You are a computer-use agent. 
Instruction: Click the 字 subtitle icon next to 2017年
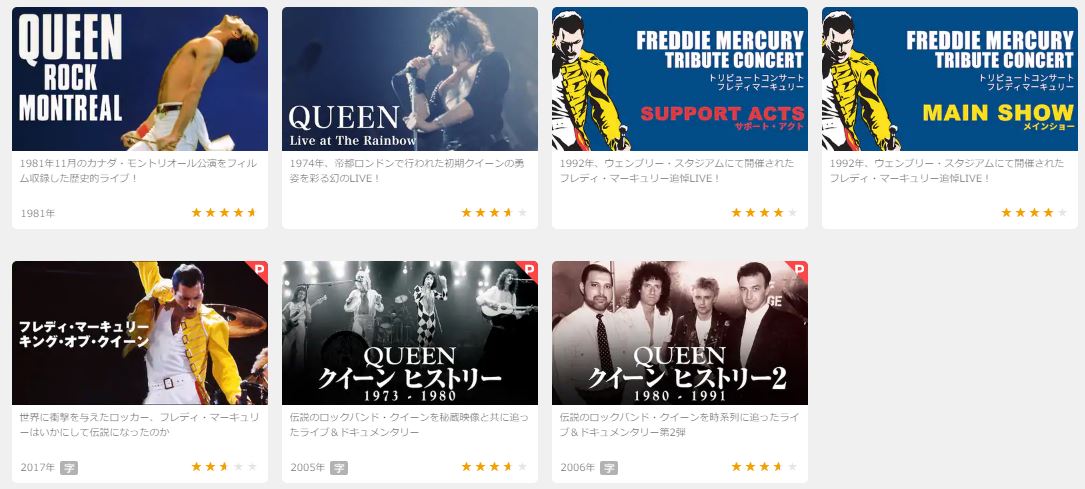(x=69, y=468)
